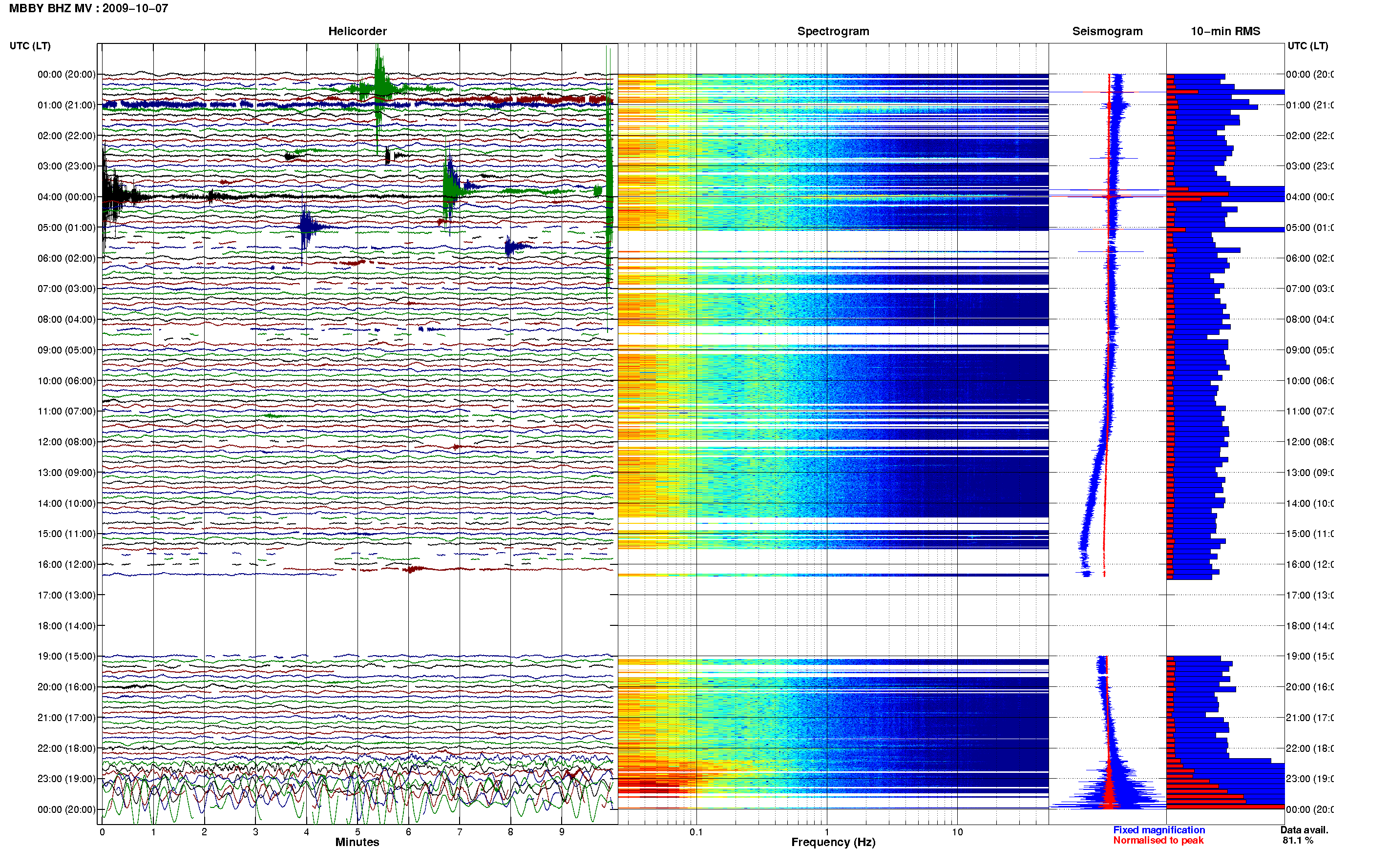Click the right-side UTC (LT) axis label

[1307, 46]
